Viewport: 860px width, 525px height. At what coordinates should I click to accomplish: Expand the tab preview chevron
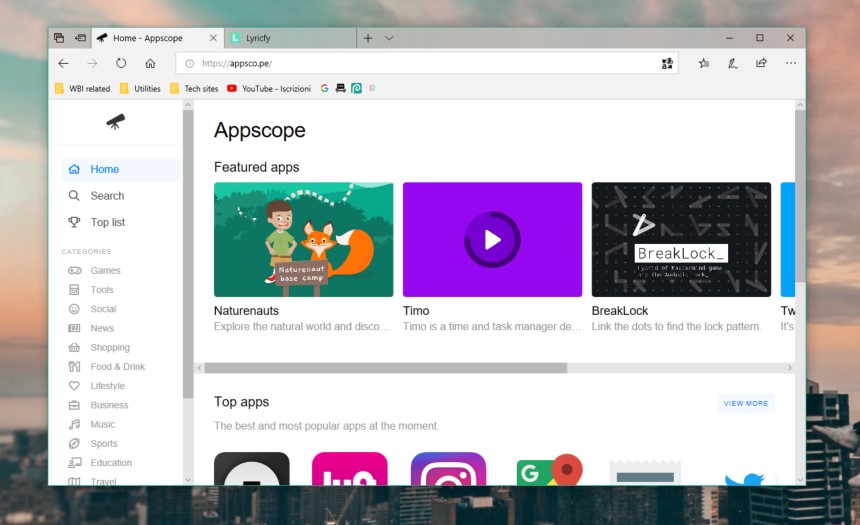point(389,38)
